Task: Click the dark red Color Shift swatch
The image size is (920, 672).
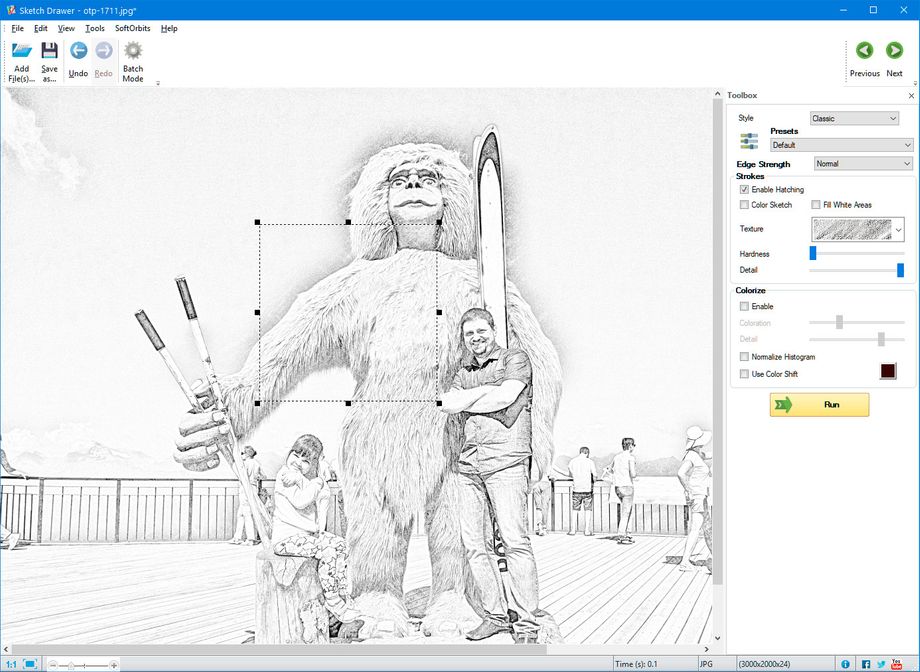Action: (888, 372)
